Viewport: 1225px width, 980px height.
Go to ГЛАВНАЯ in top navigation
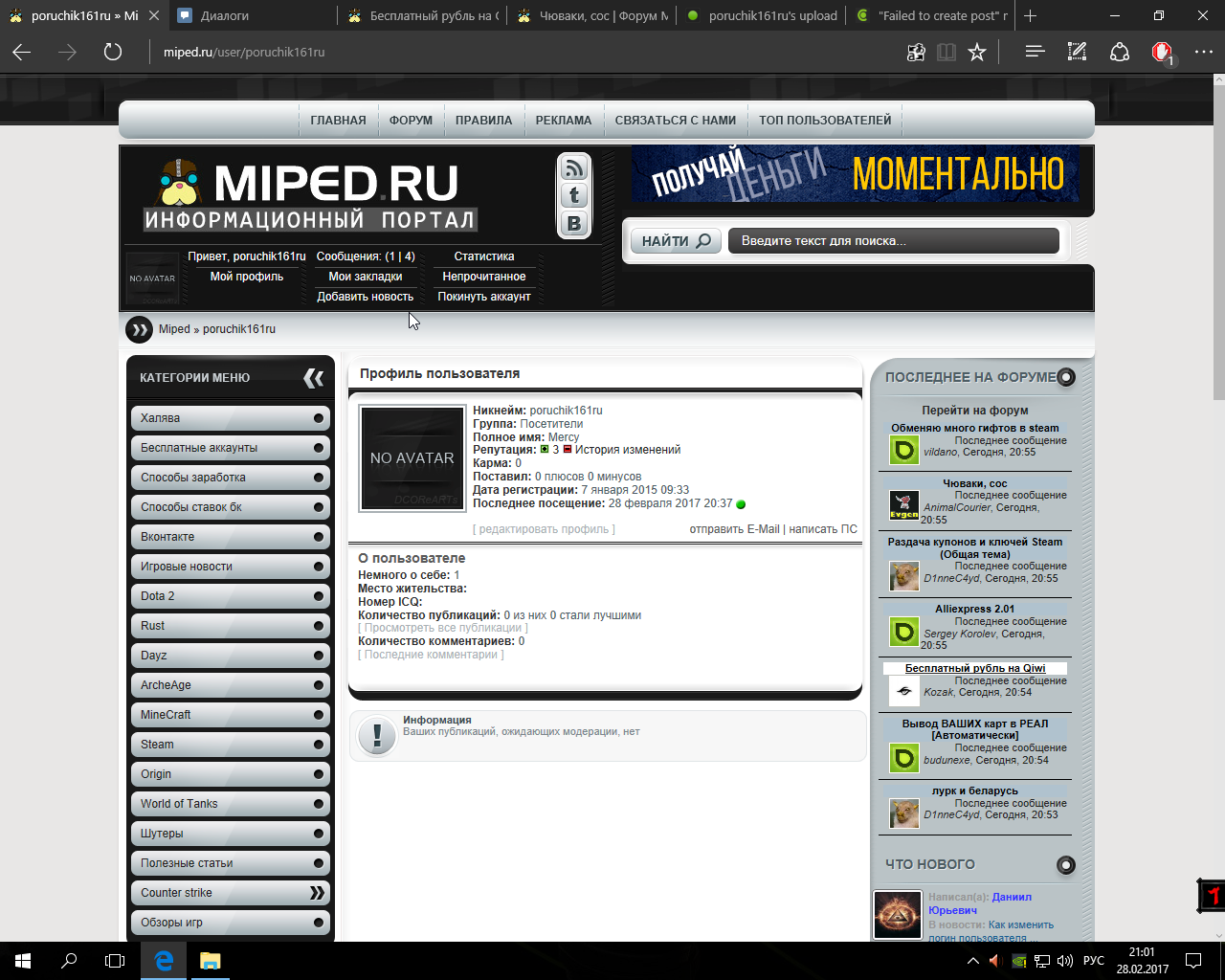[338, 121]
